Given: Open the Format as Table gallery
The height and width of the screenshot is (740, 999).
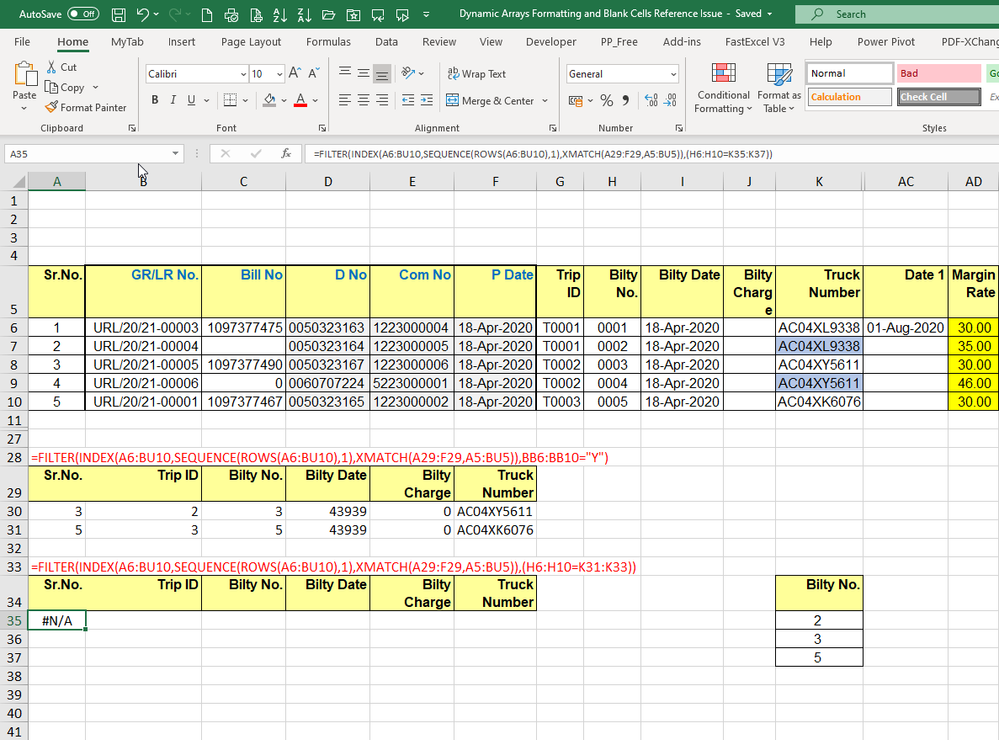Looking at the screenshot, I should [x=779, y=88].
